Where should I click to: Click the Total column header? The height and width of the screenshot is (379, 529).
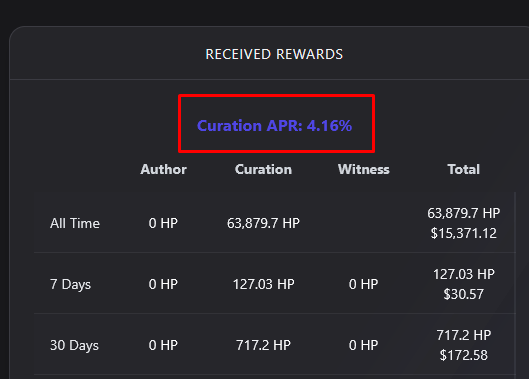tap(464, 169)
